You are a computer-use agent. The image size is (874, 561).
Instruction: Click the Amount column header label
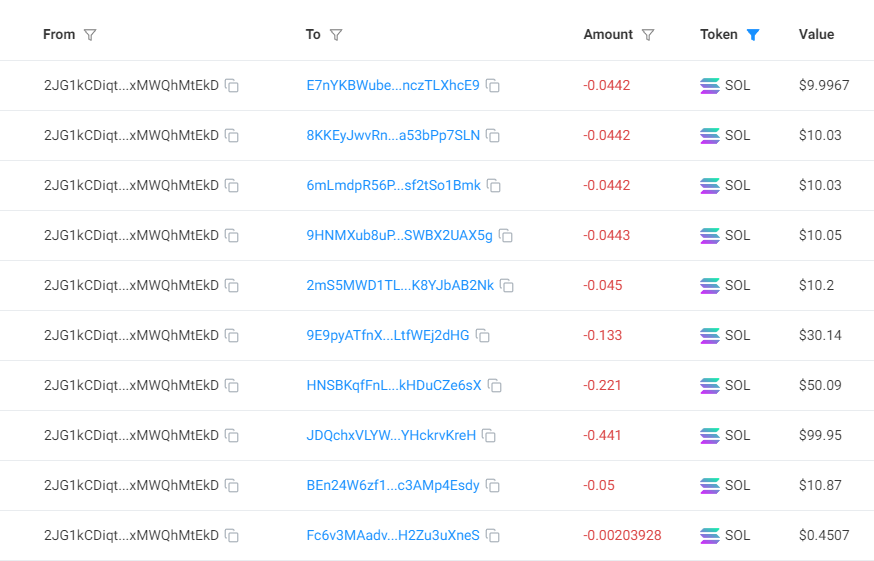(608, 35)
